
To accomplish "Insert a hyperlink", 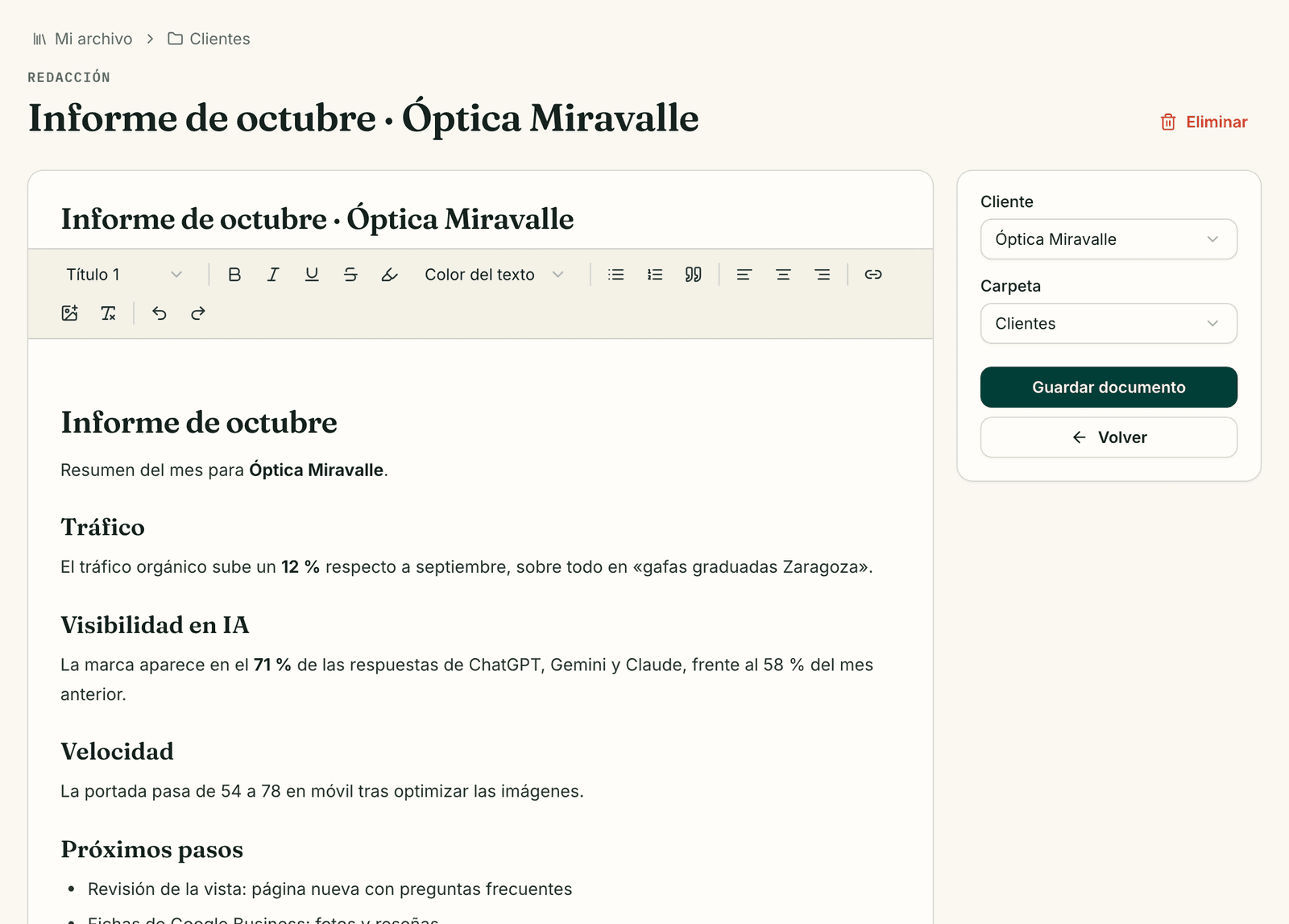I will tap(873, 275).
